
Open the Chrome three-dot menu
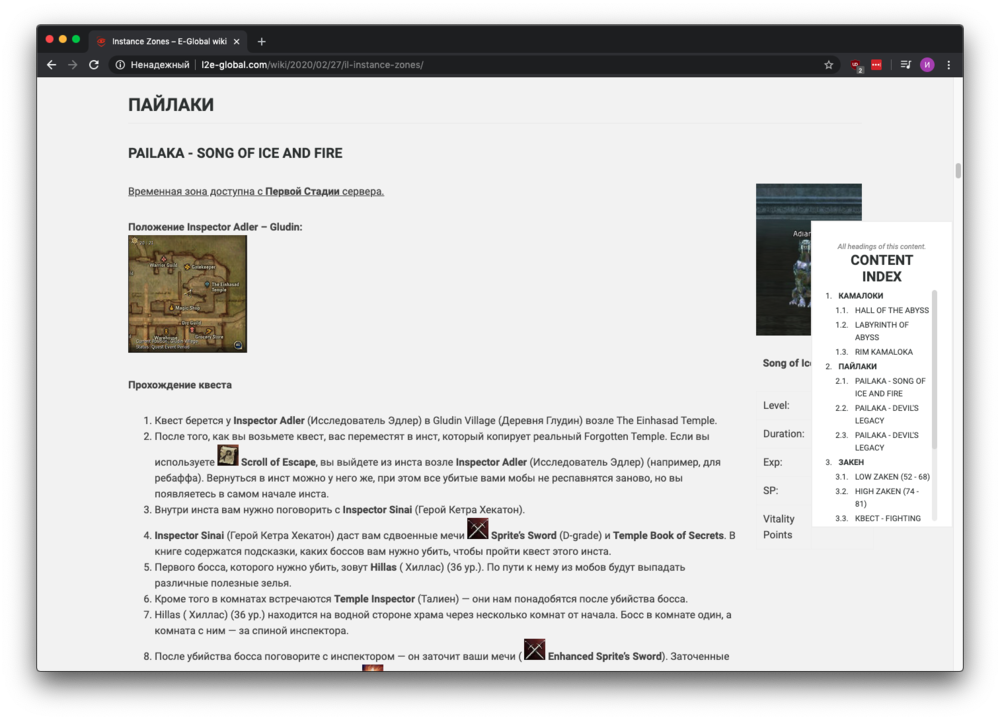(x=948, y=65)
